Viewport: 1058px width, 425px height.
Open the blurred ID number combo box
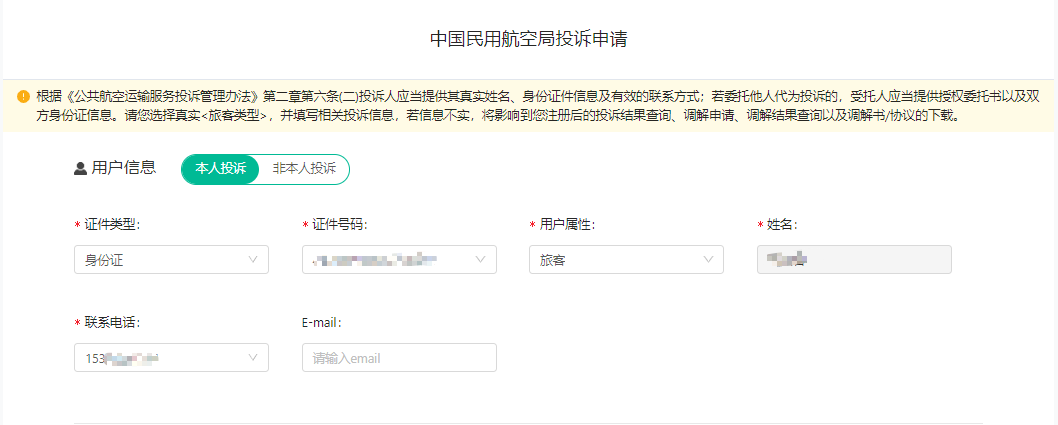(390, 260)
